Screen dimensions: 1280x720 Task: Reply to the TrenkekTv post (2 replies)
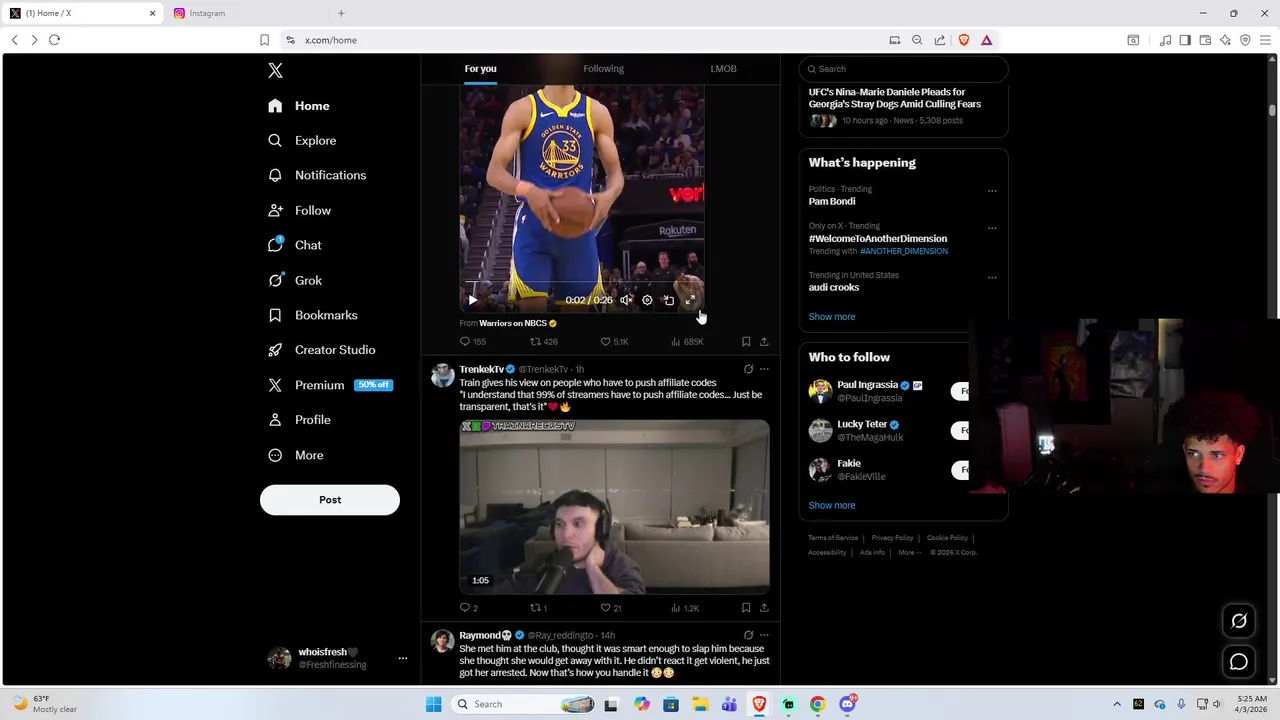click(x=468, y=608)
